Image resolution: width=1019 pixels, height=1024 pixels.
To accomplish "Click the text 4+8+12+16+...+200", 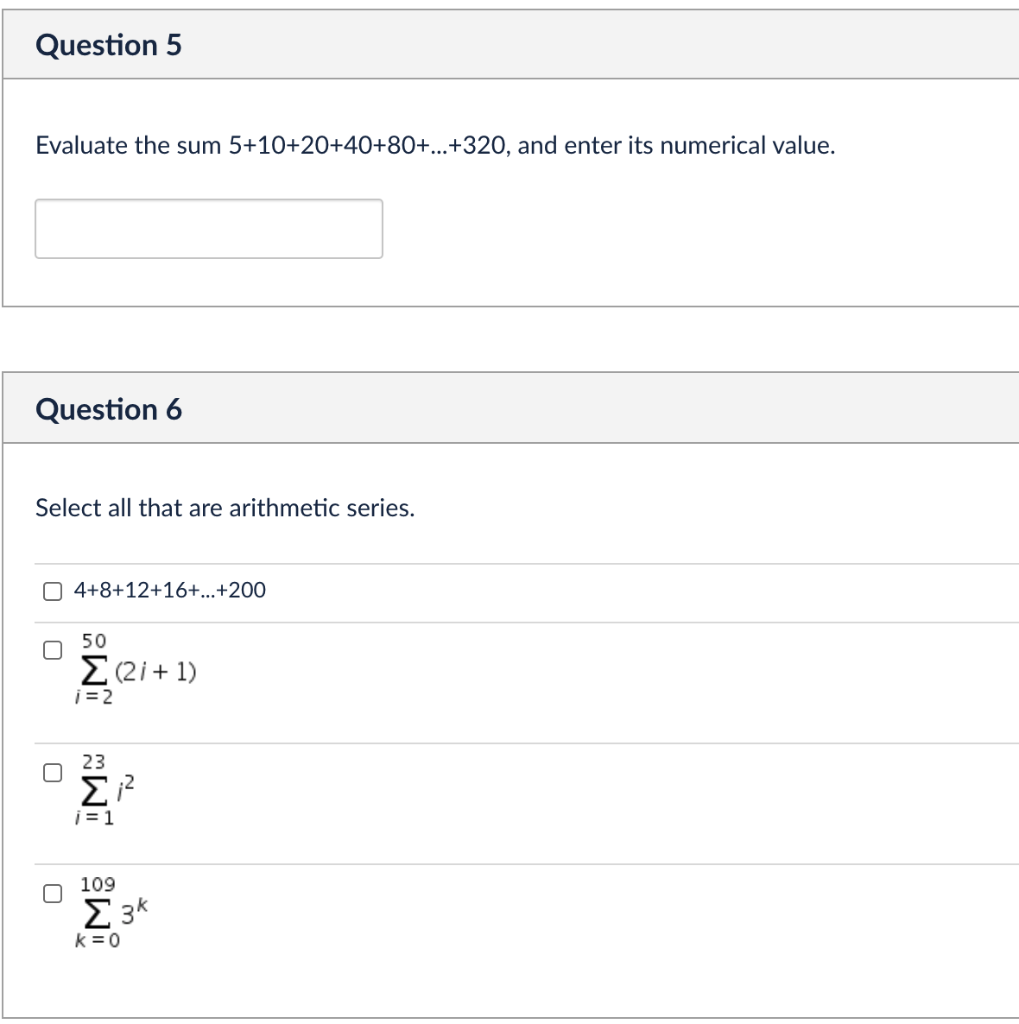I will [168, 591].
